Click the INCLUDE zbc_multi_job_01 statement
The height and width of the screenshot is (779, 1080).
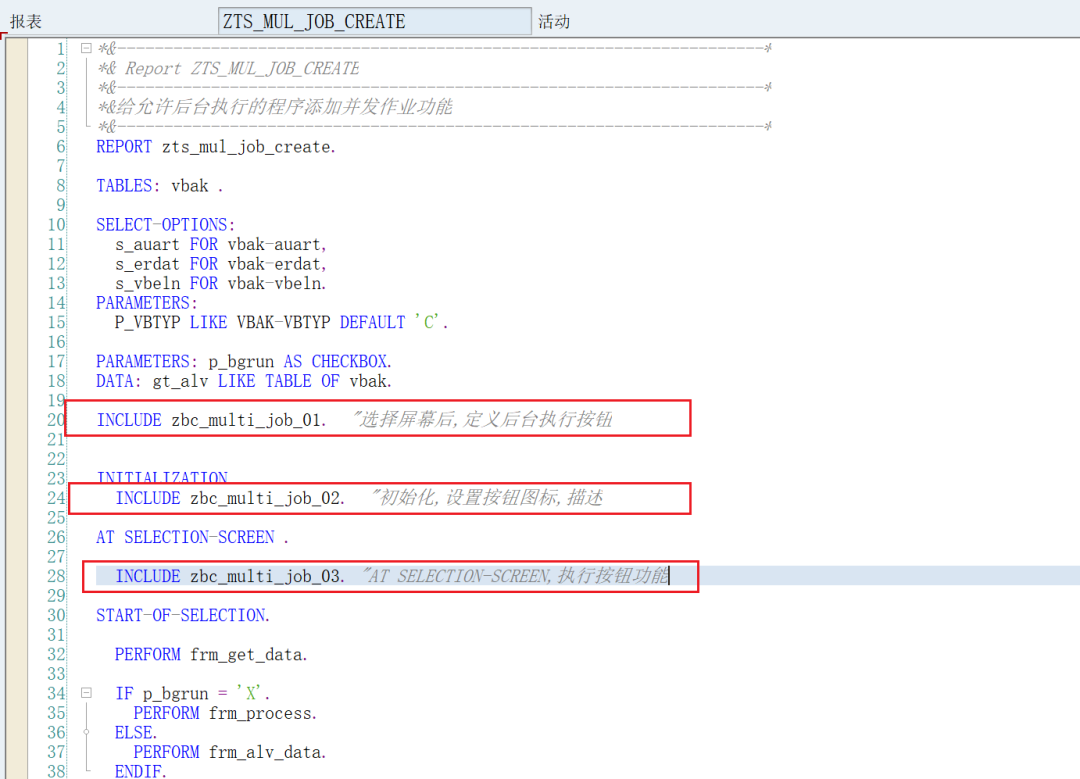pos(211,420)
